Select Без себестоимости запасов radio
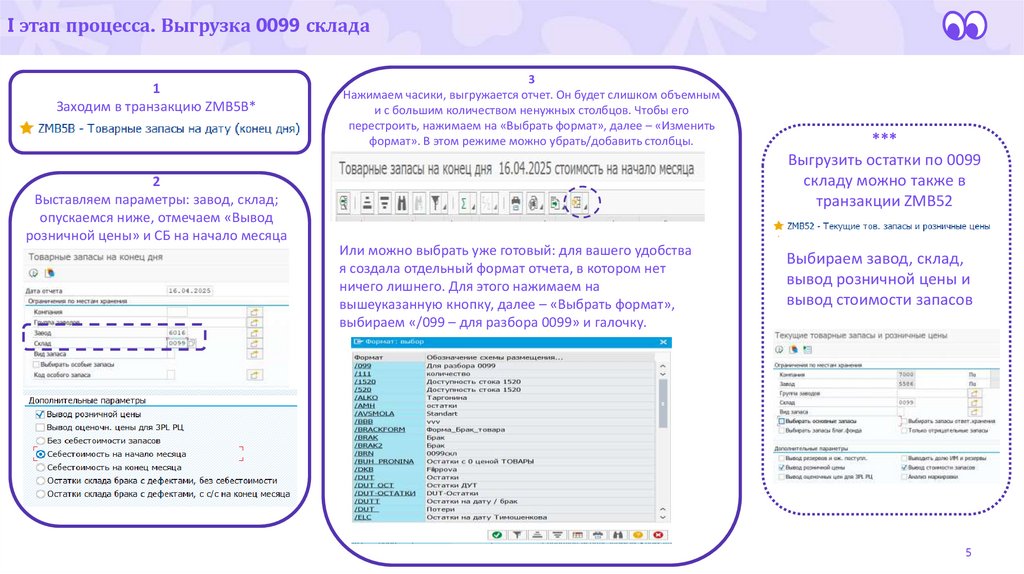The height and width of the screenshot is (574, 1024). click(40, 441)
